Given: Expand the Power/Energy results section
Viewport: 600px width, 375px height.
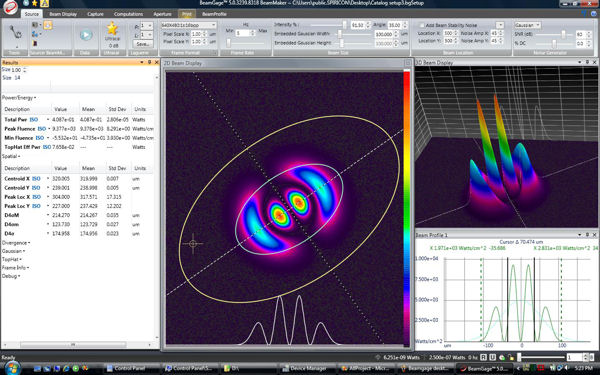Looking at the screenshot, I should click(x=19, y=98).
